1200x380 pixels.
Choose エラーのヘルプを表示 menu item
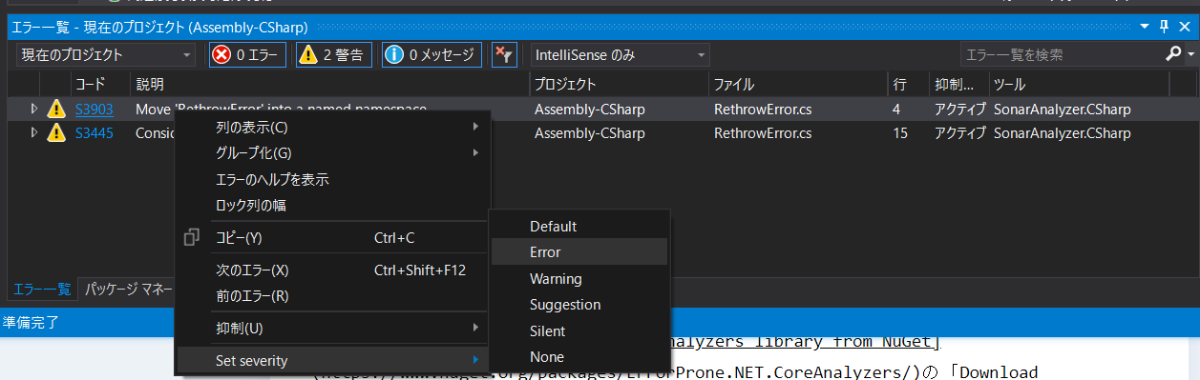point(333,179)
